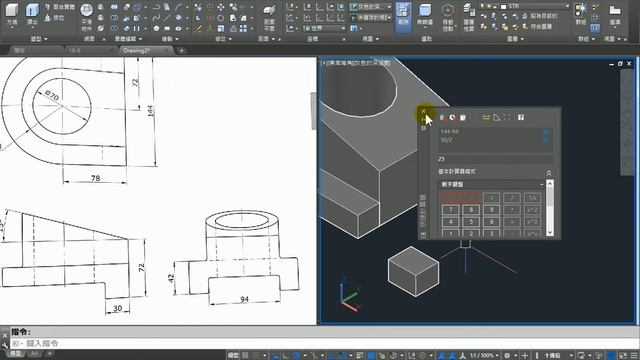
Task: Click the calculator angle measurement icon
Action: click(496, 118)
